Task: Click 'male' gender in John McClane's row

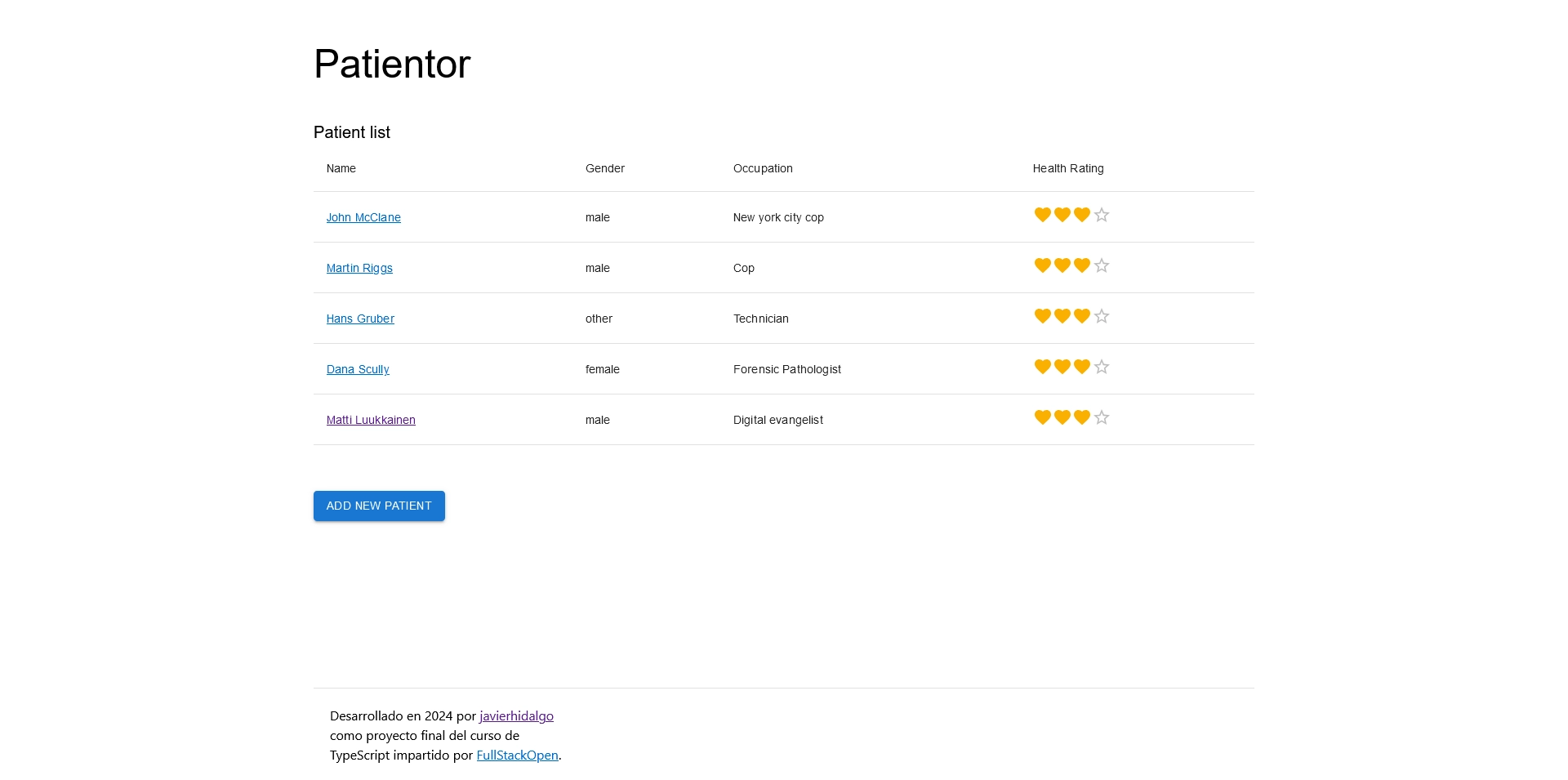Action: pos(598,217)
